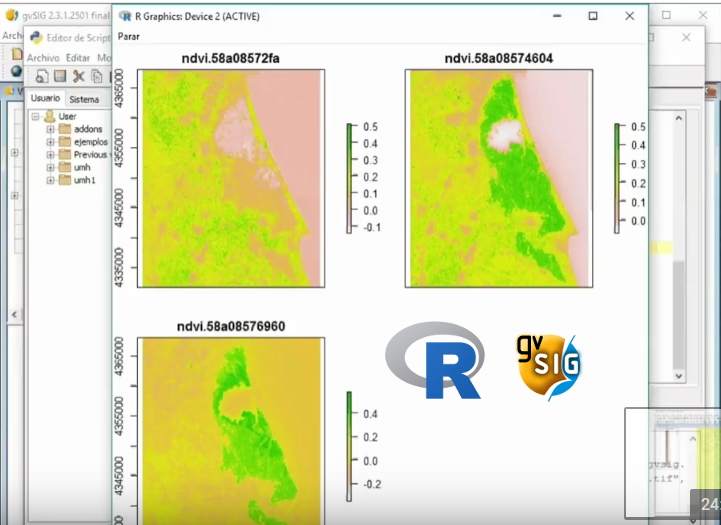
Task: Click the R logo image
Action: click(x=435, y=361)
